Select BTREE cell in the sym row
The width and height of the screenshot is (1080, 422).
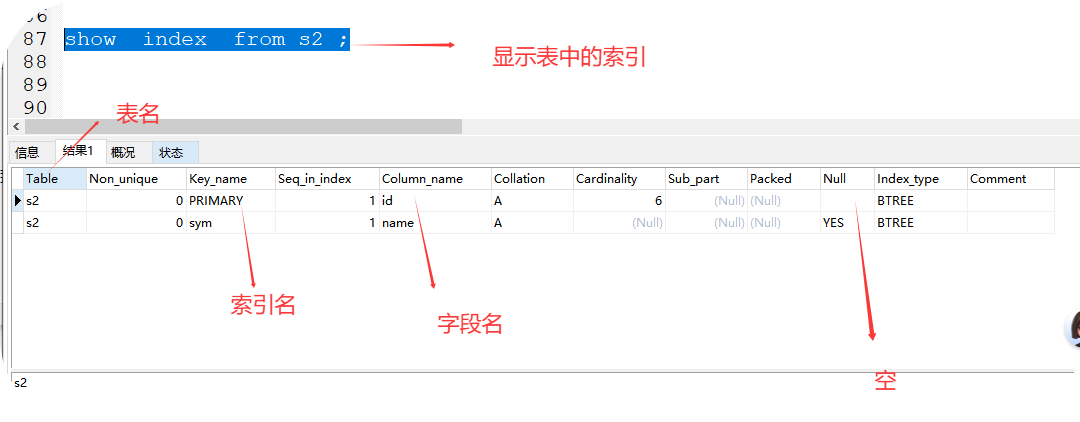[921, 222]
